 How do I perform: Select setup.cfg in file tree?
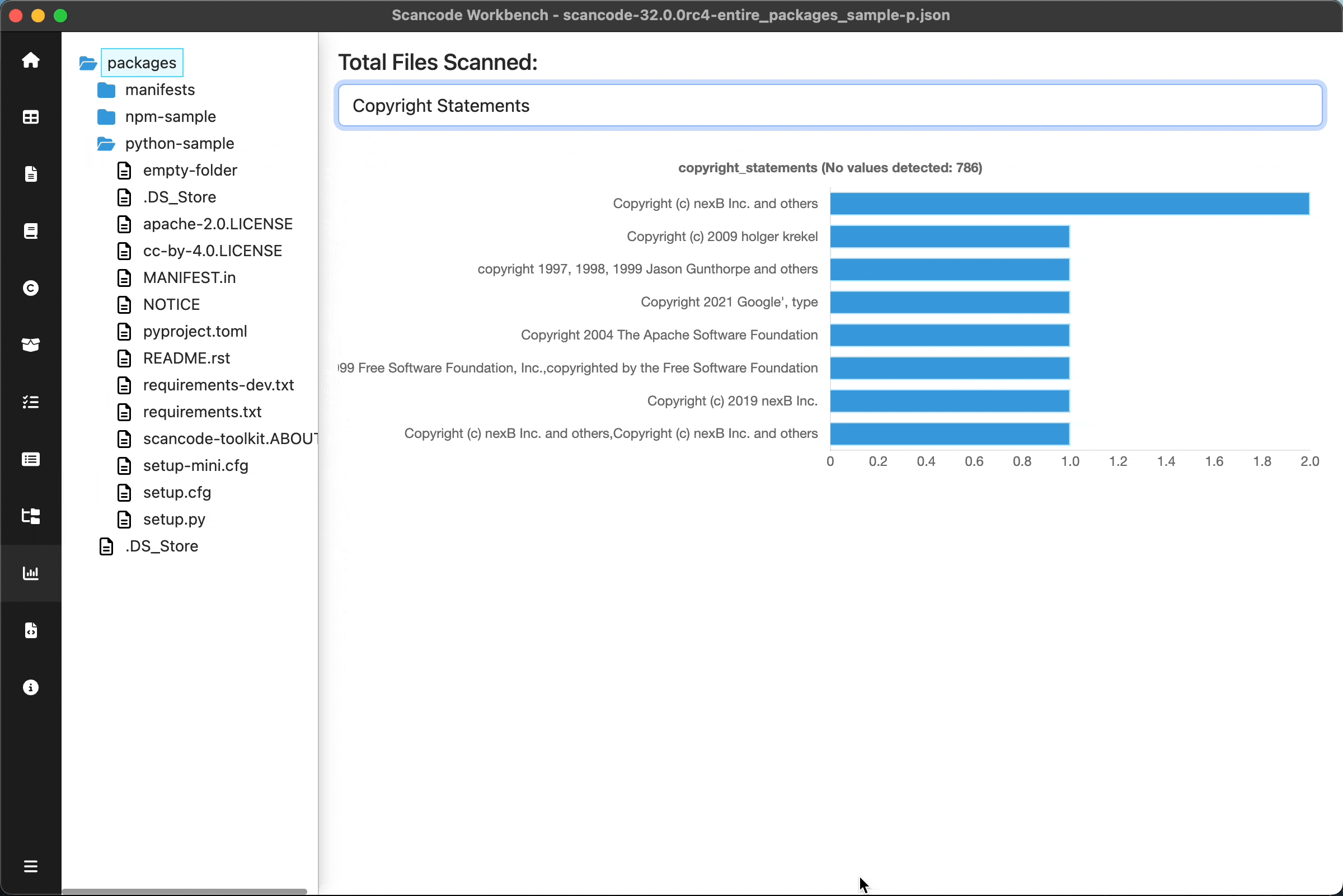pyautogui.click(x=177, y=493)
